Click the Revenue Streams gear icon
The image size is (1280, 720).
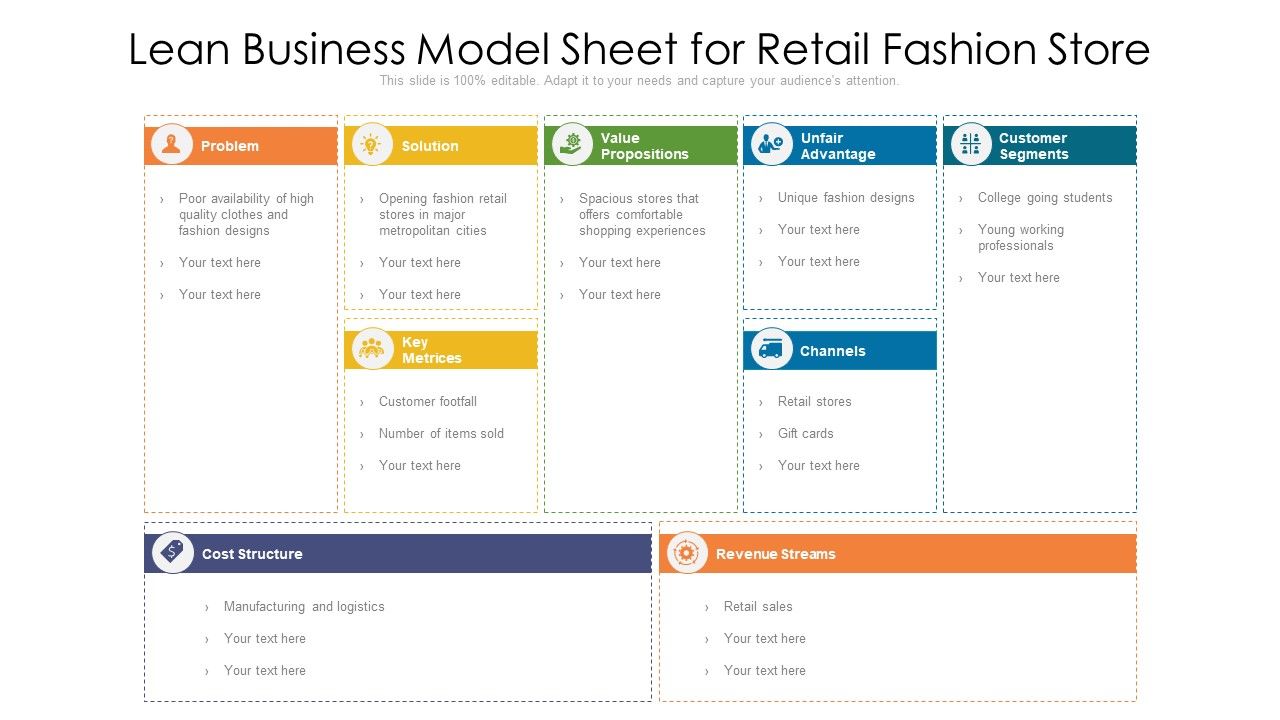tap(687, 552)
